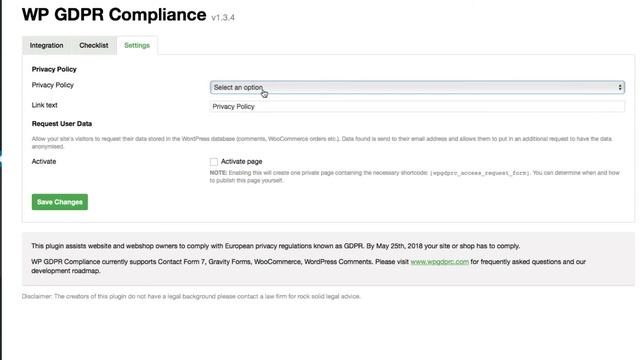Click the WP GDPR Compliance title
Image resolution: width=640 pixels, height=360 pixels.
pos(114,15)
